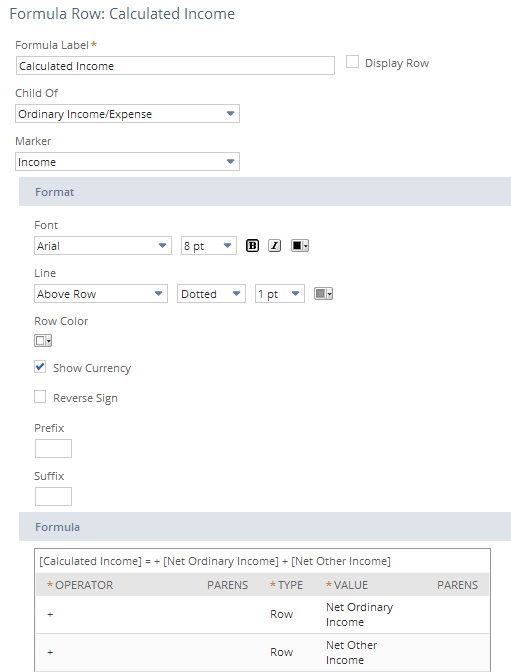Click the Formula Row: Calculated Income title
Viewport: 511px width, 672px height.
click(122, 14)
